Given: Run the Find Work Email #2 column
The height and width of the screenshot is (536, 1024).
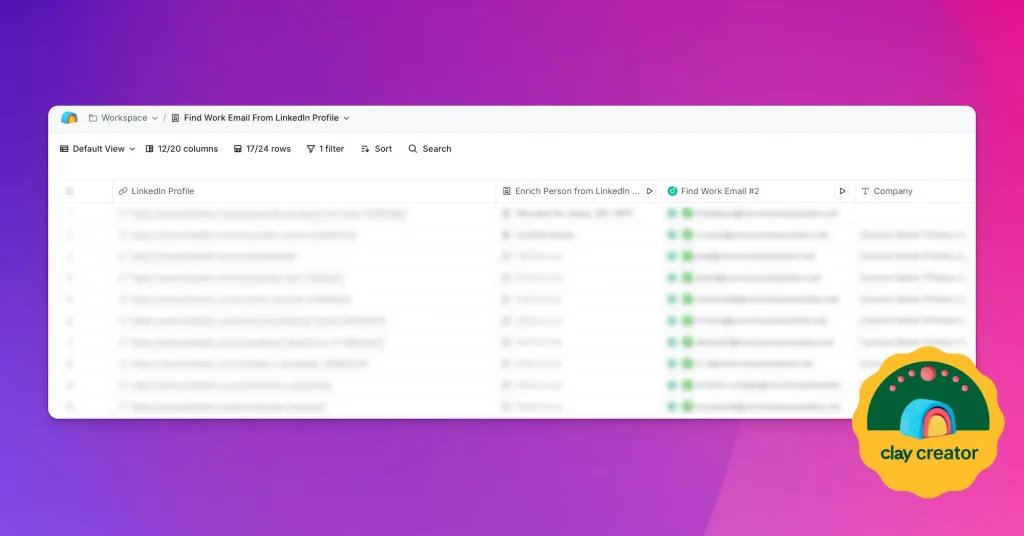Looking at the screenshot, I should 842,191.
